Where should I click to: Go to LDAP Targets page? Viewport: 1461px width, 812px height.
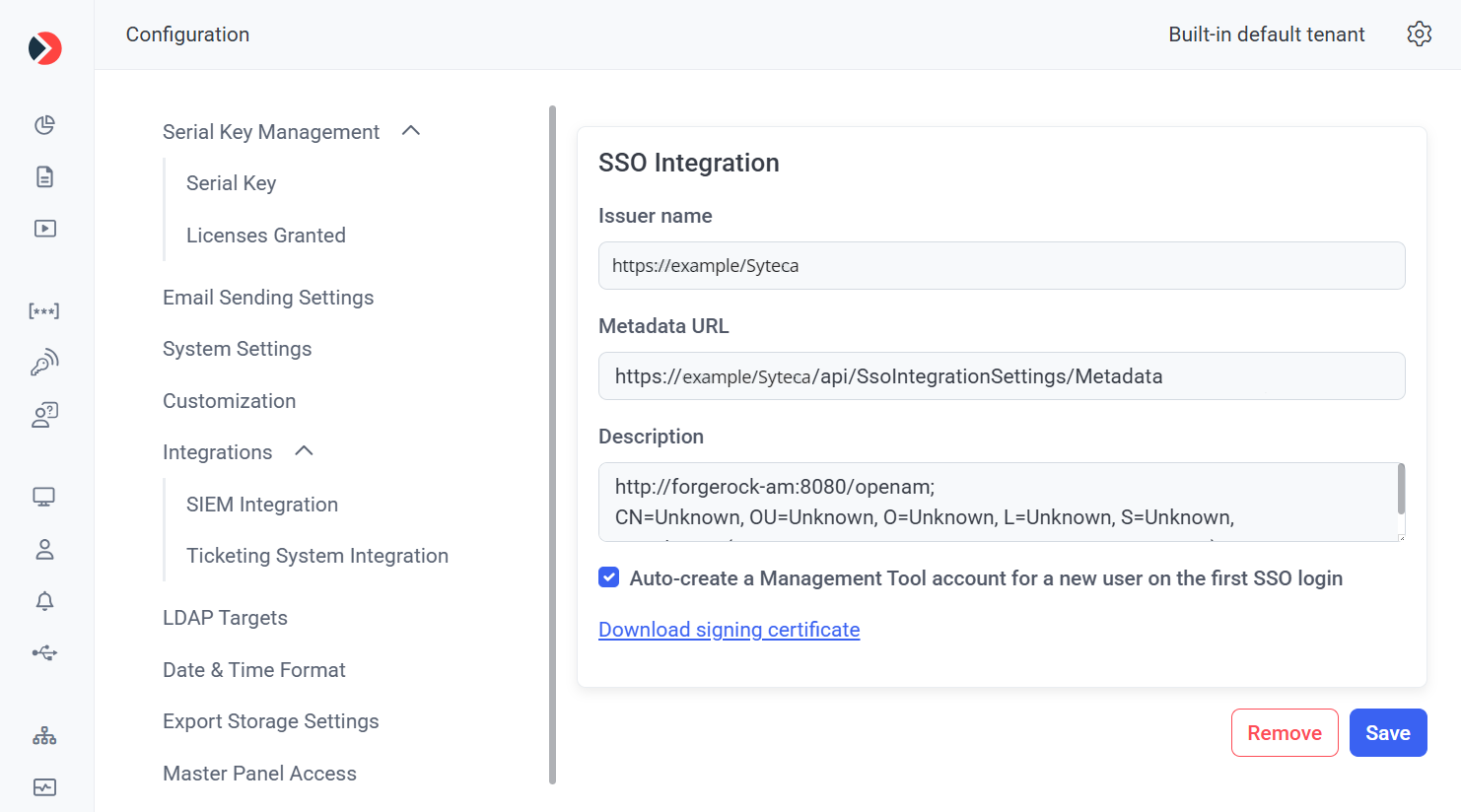[x=225, y=618]
